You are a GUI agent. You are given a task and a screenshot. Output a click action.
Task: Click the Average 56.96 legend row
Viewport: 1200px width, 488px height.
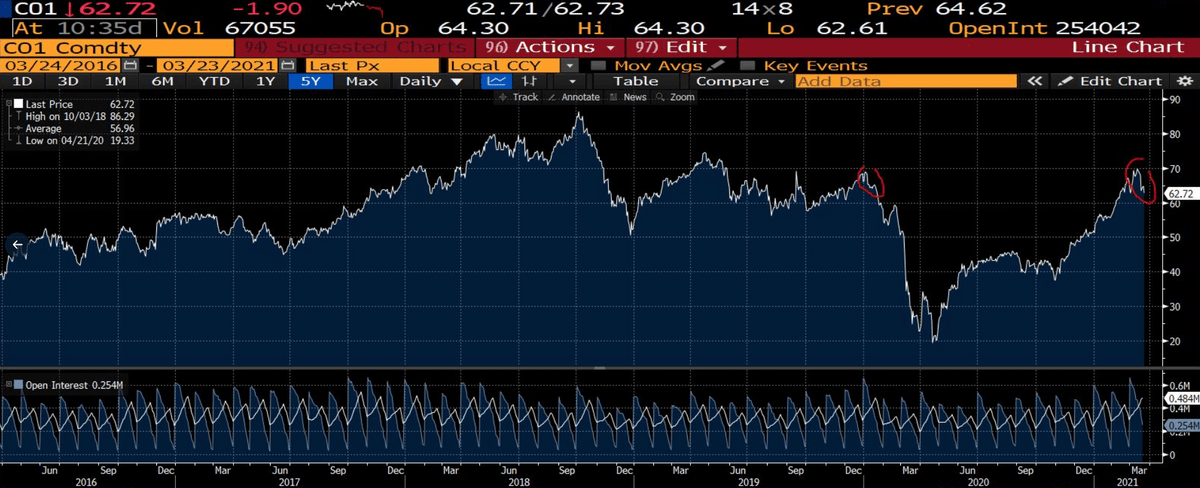[77, 128]
